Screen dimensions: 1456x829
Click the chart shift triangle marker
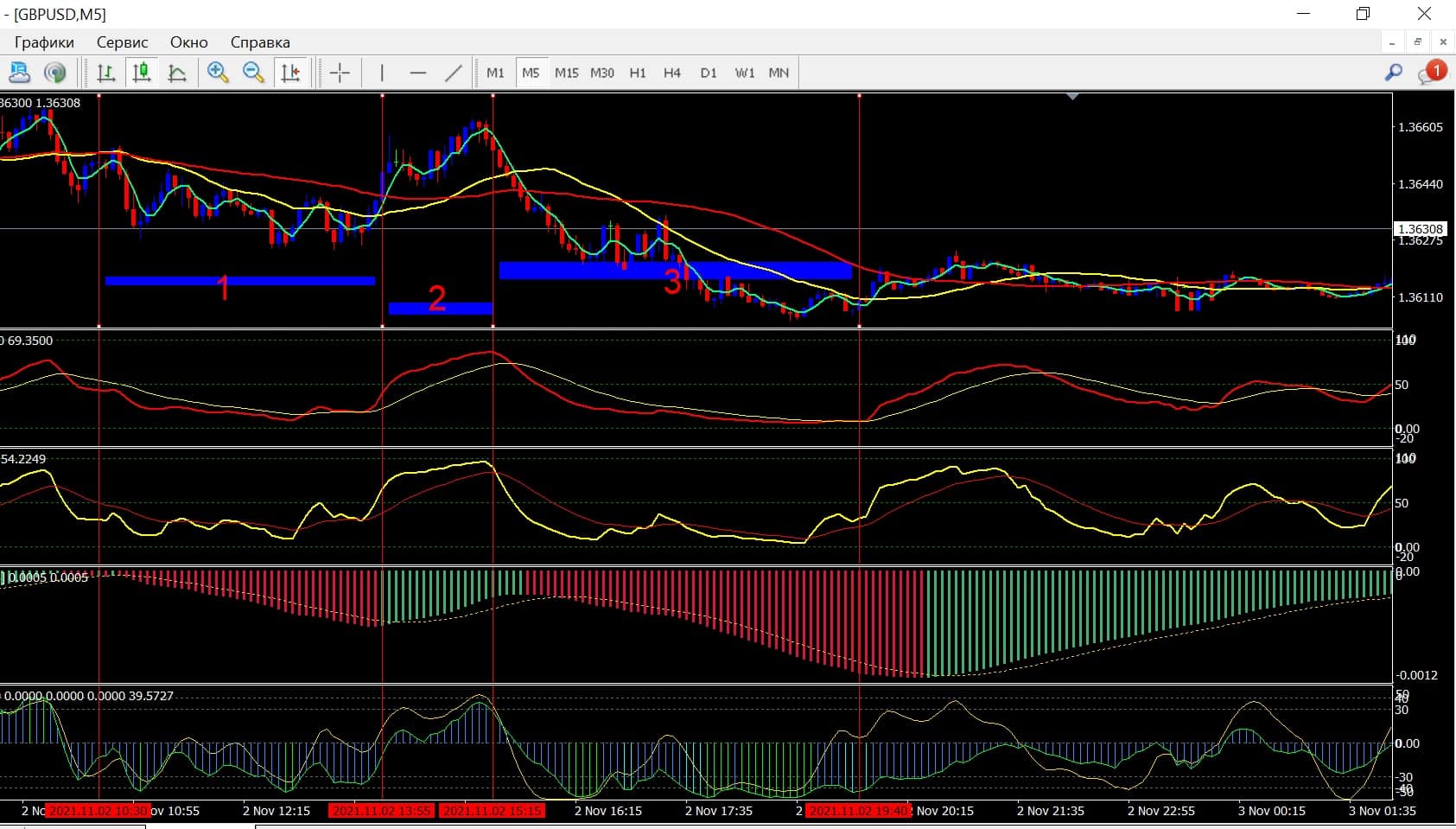coord(1072,97)
